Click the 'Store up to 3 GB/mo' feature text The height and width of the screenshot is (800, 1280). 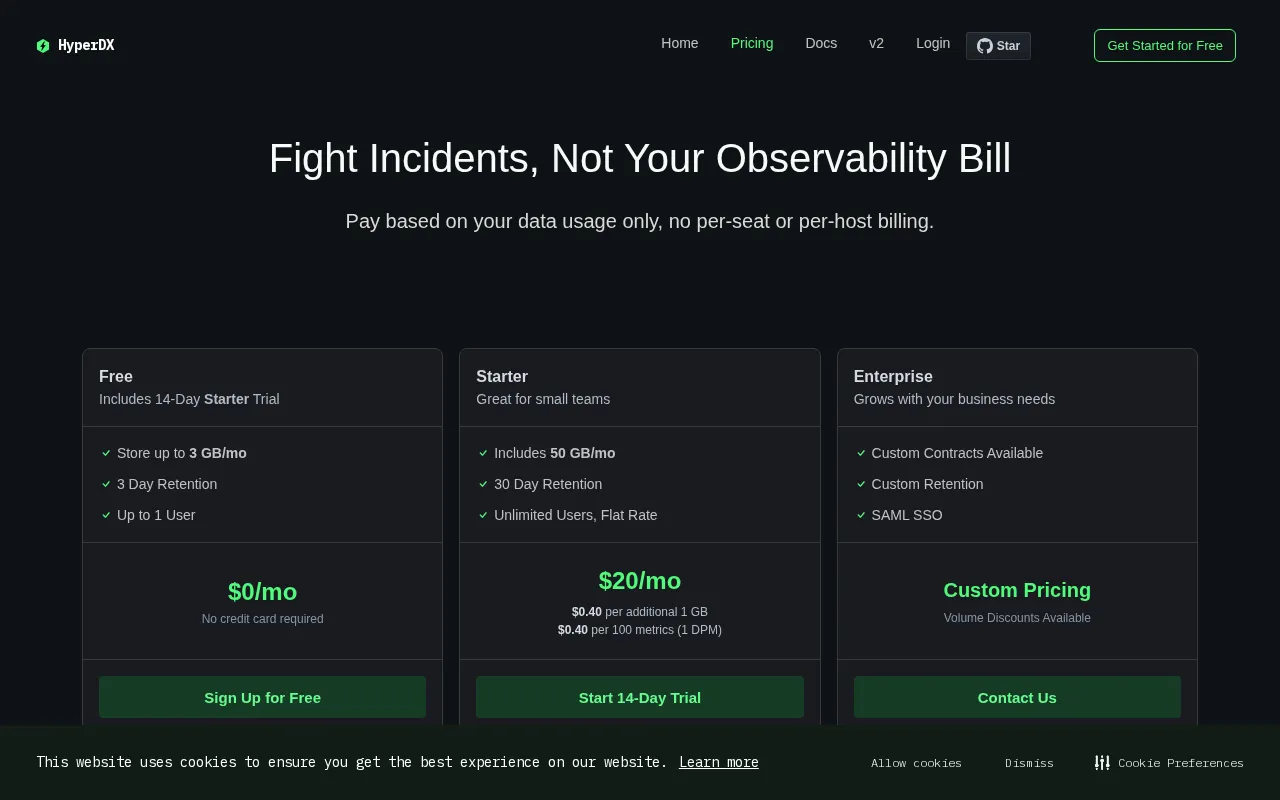pyautogui.click(x=182, y=453)
